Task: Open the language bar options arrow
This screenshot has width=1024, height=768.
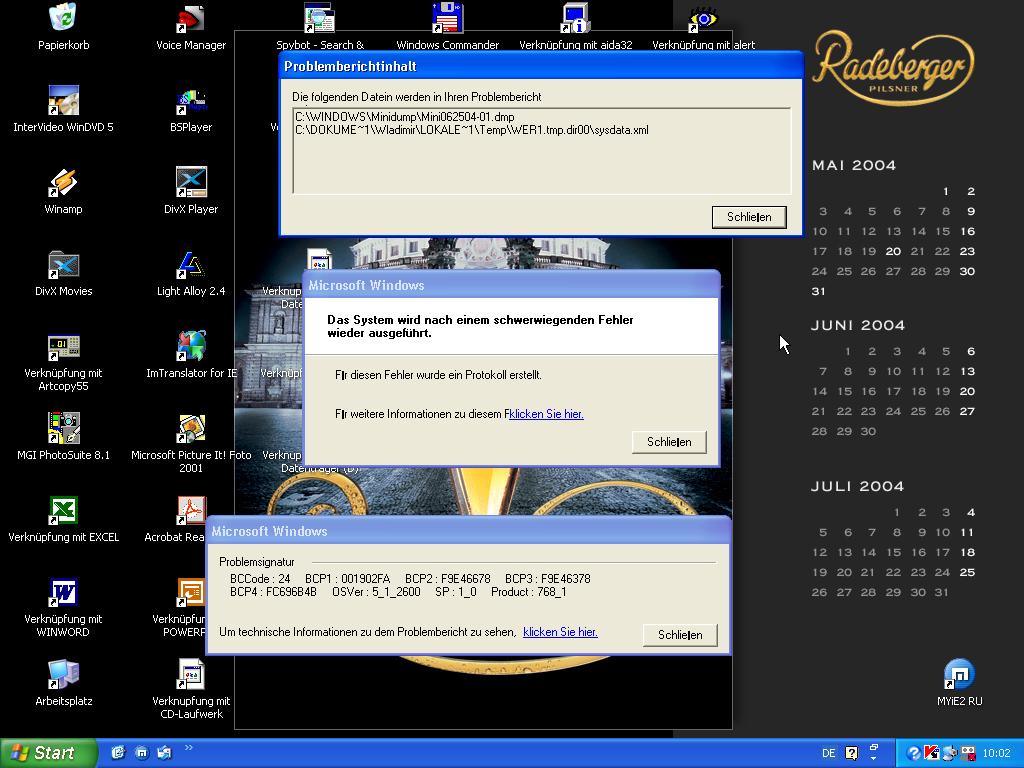Action: [x=874, y=758]
